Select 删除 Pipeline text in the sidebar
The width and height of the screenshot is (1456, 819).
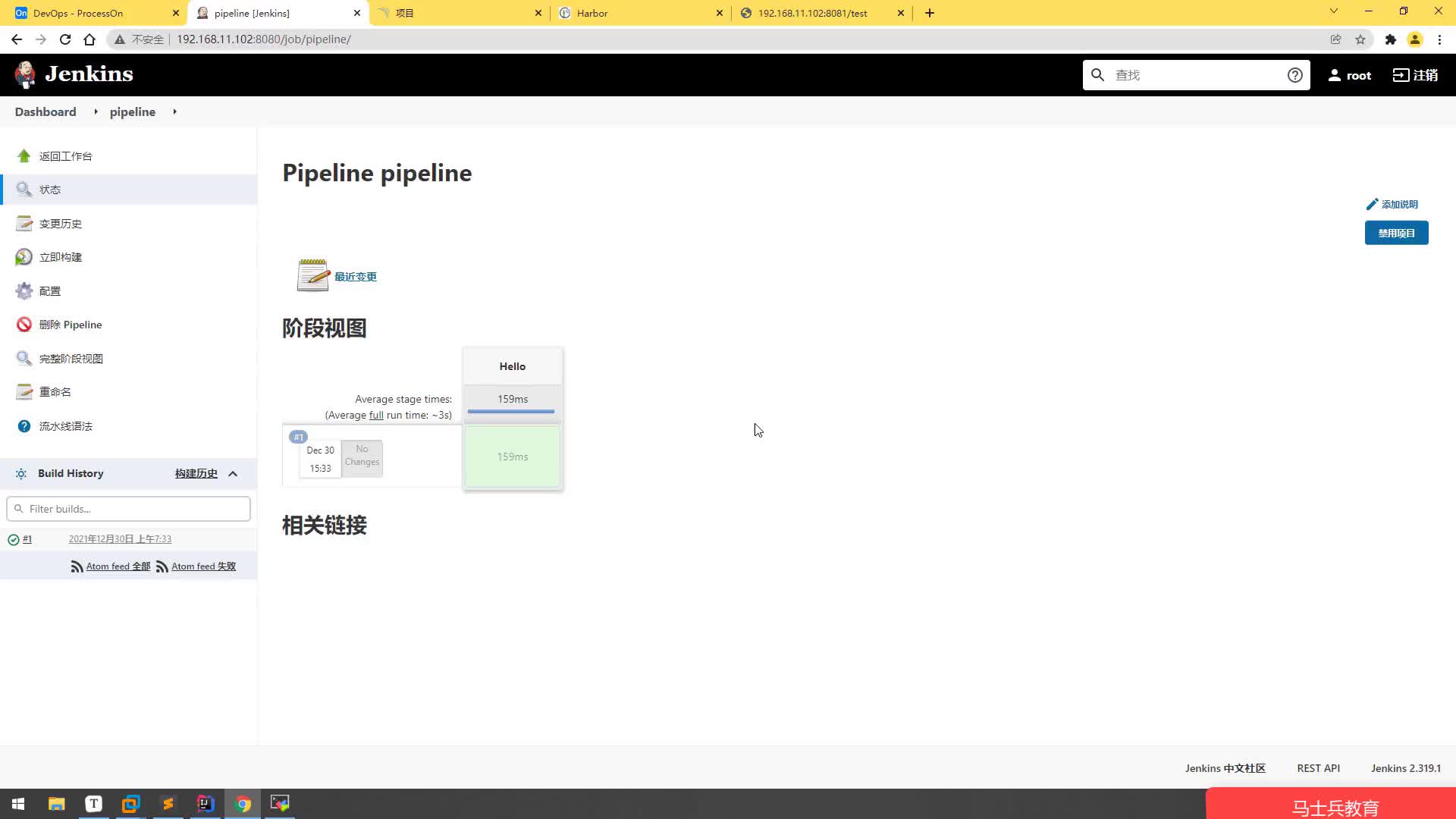click(71, 325)
